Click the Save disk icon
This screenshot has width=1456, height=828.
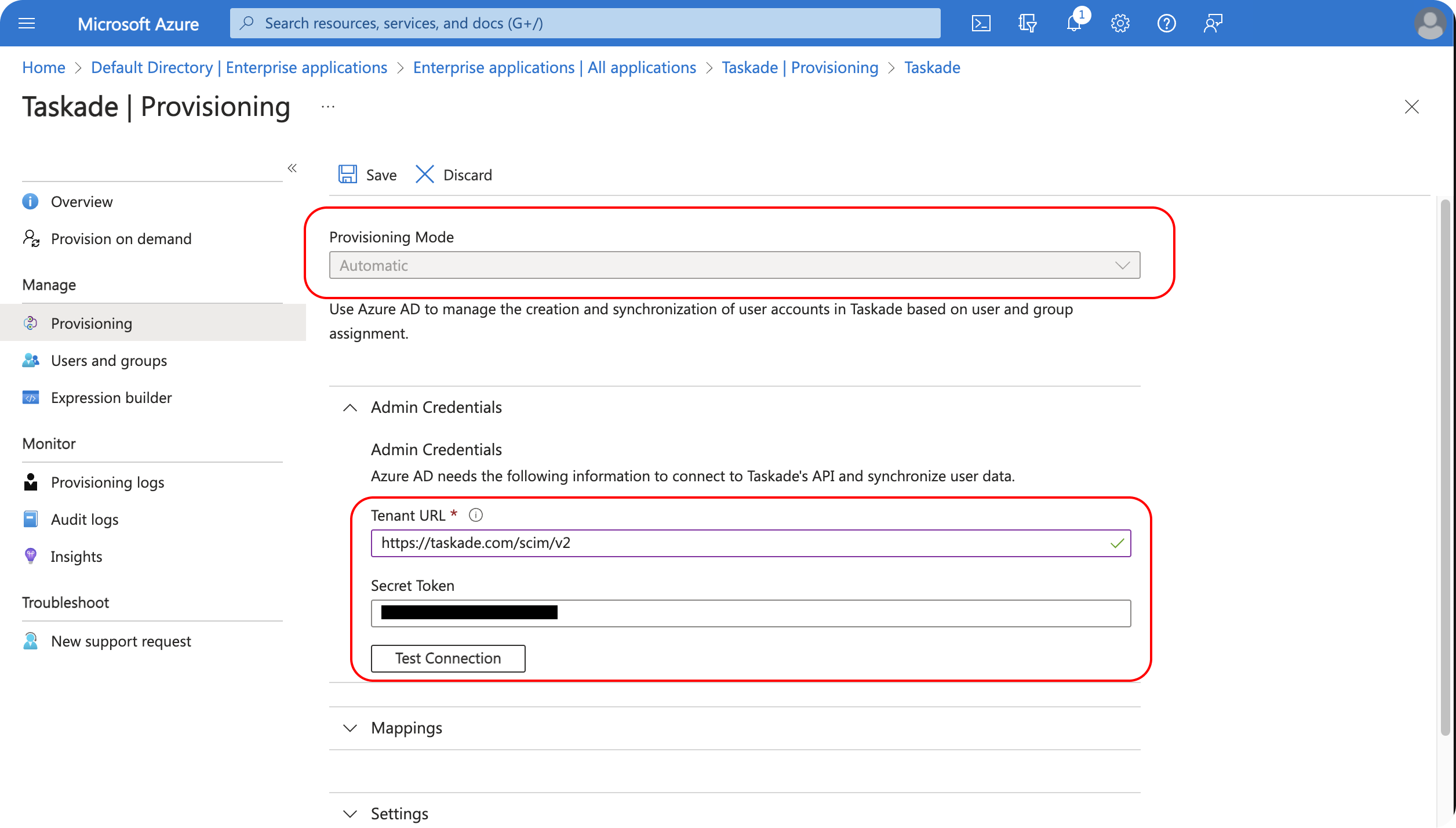pos(348,175)
